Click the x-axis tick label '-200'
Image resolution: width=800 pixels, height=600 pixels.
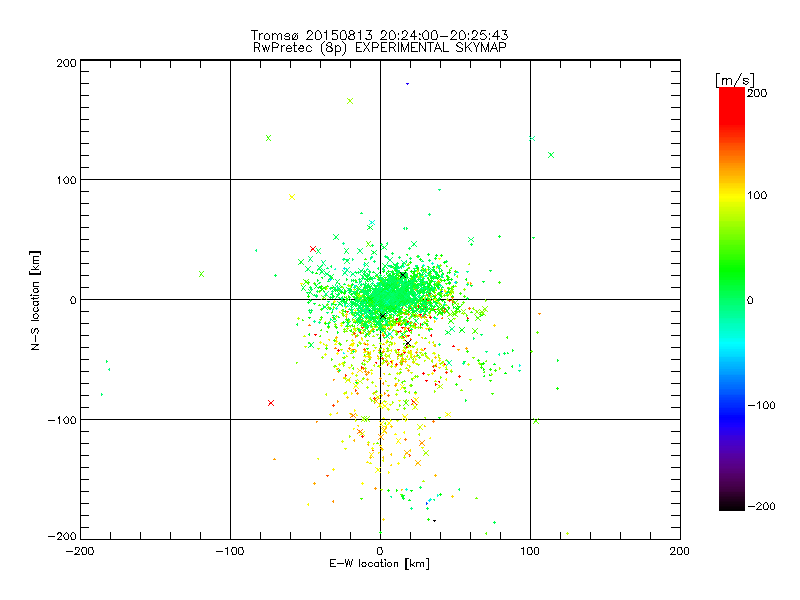[x=80, y=551]
